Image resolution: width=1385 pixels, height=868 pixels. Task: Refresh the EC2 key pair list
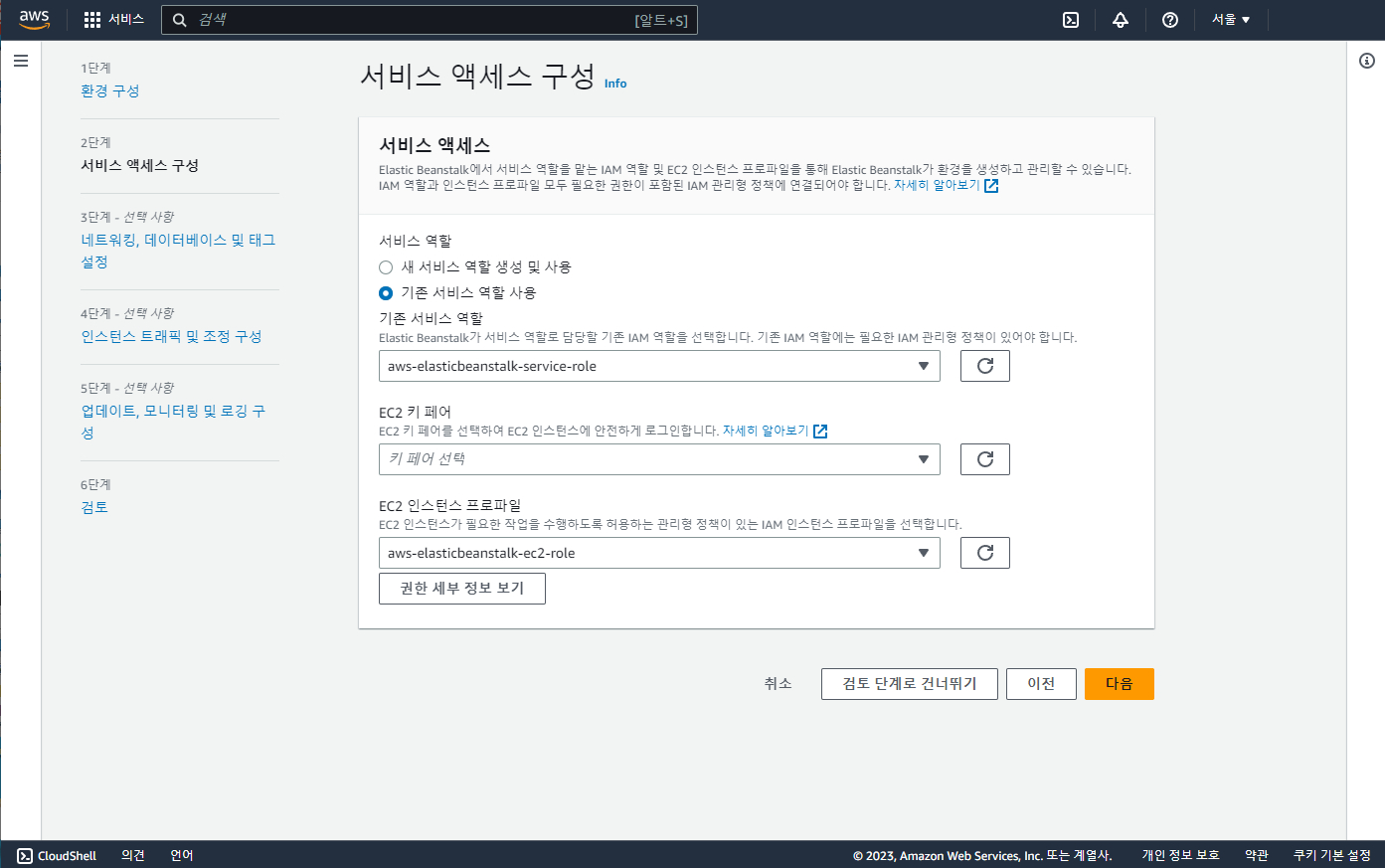point(985,459)
